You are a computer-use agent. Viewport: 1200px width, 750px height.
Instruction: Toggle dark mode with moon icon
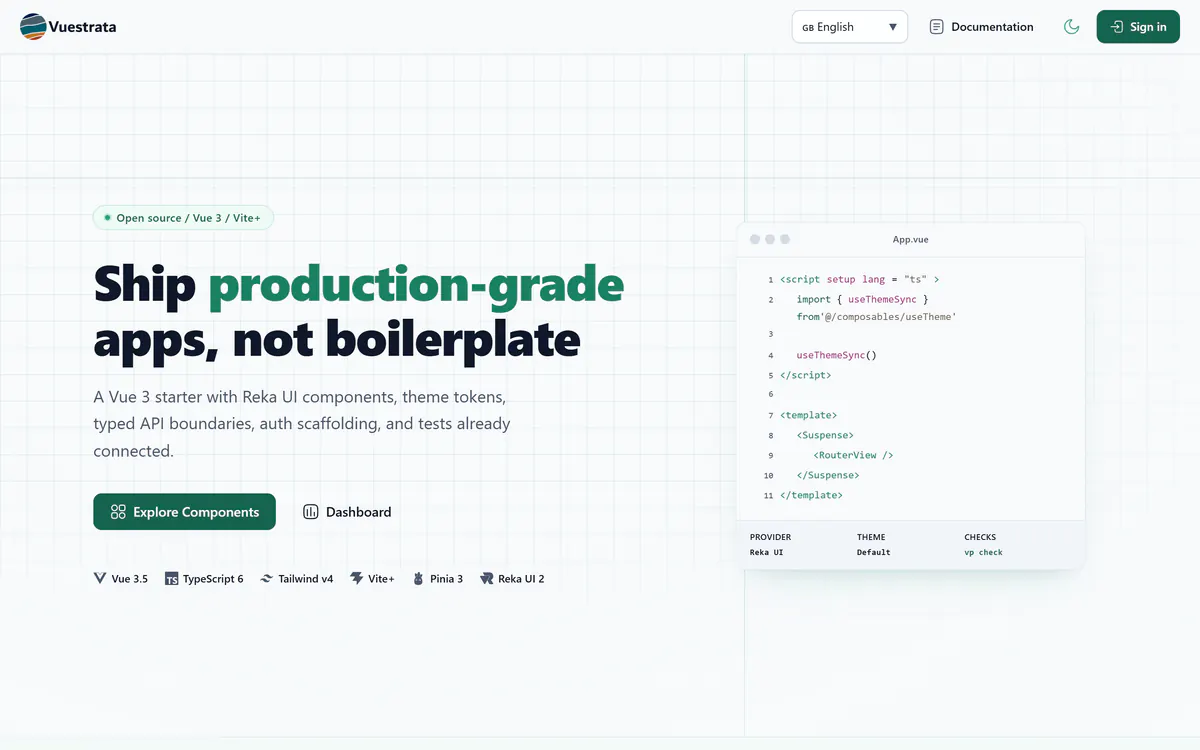click(x=1072, y=27)
